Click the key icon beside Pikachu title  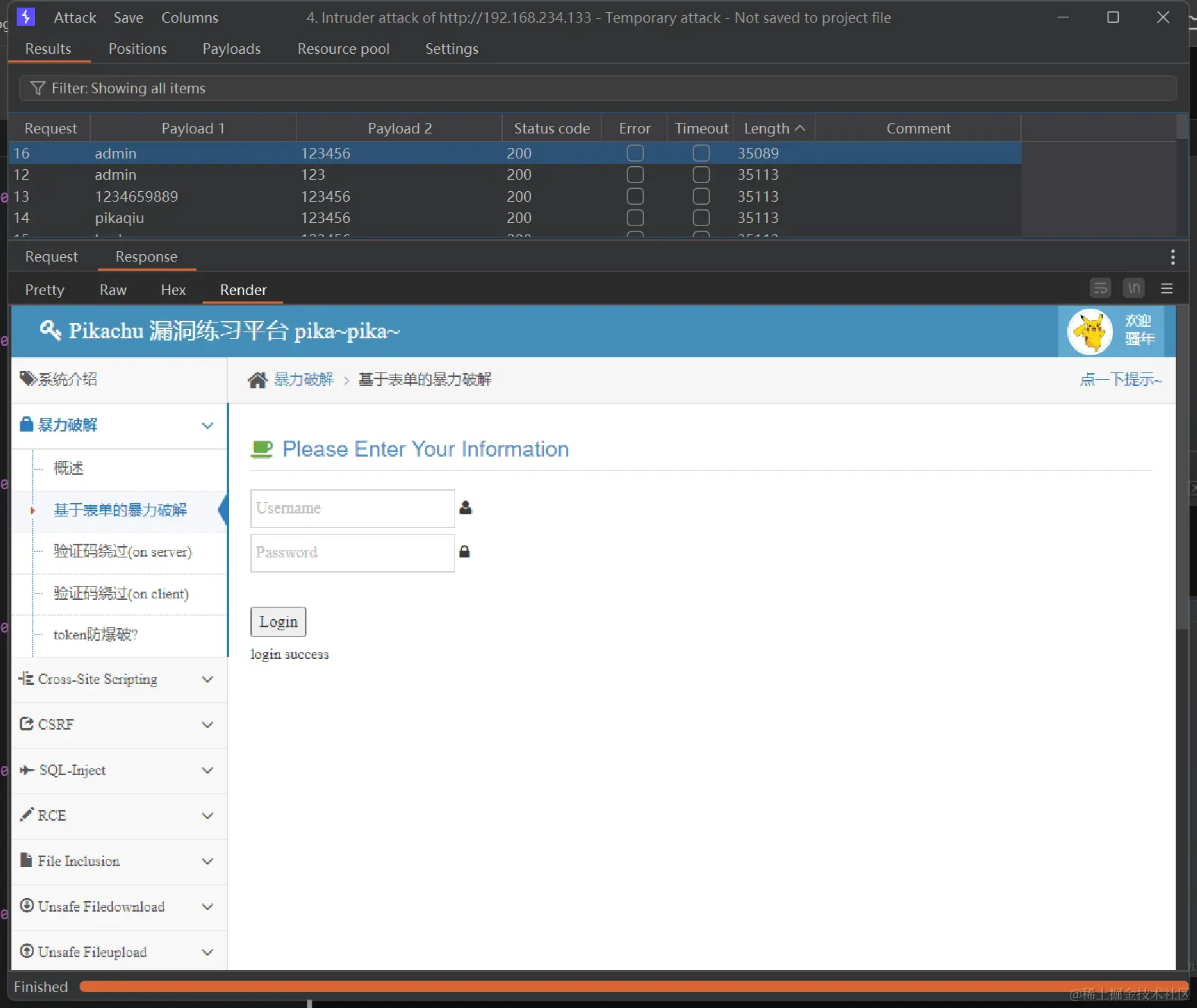click(50, 330)
